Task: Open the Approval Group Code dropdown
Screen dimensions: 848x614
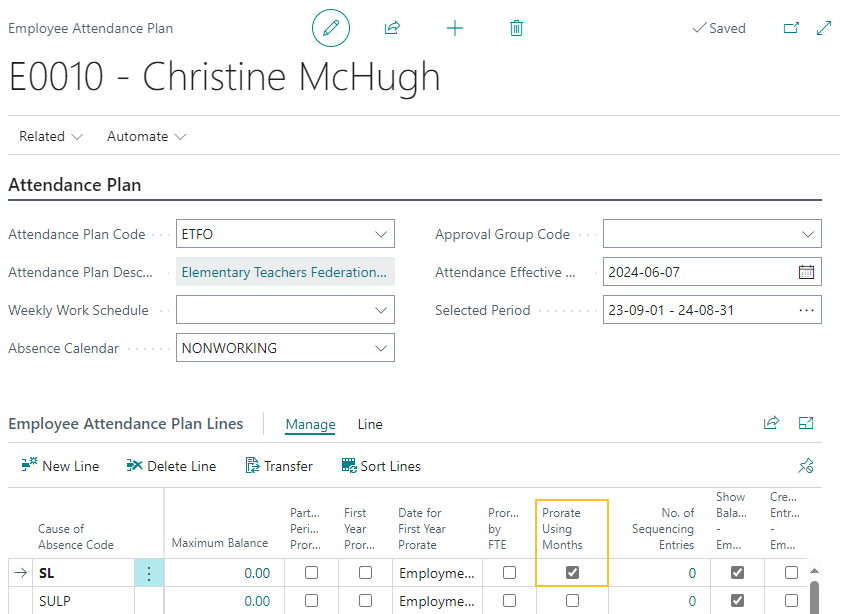Action: point(810,233)
